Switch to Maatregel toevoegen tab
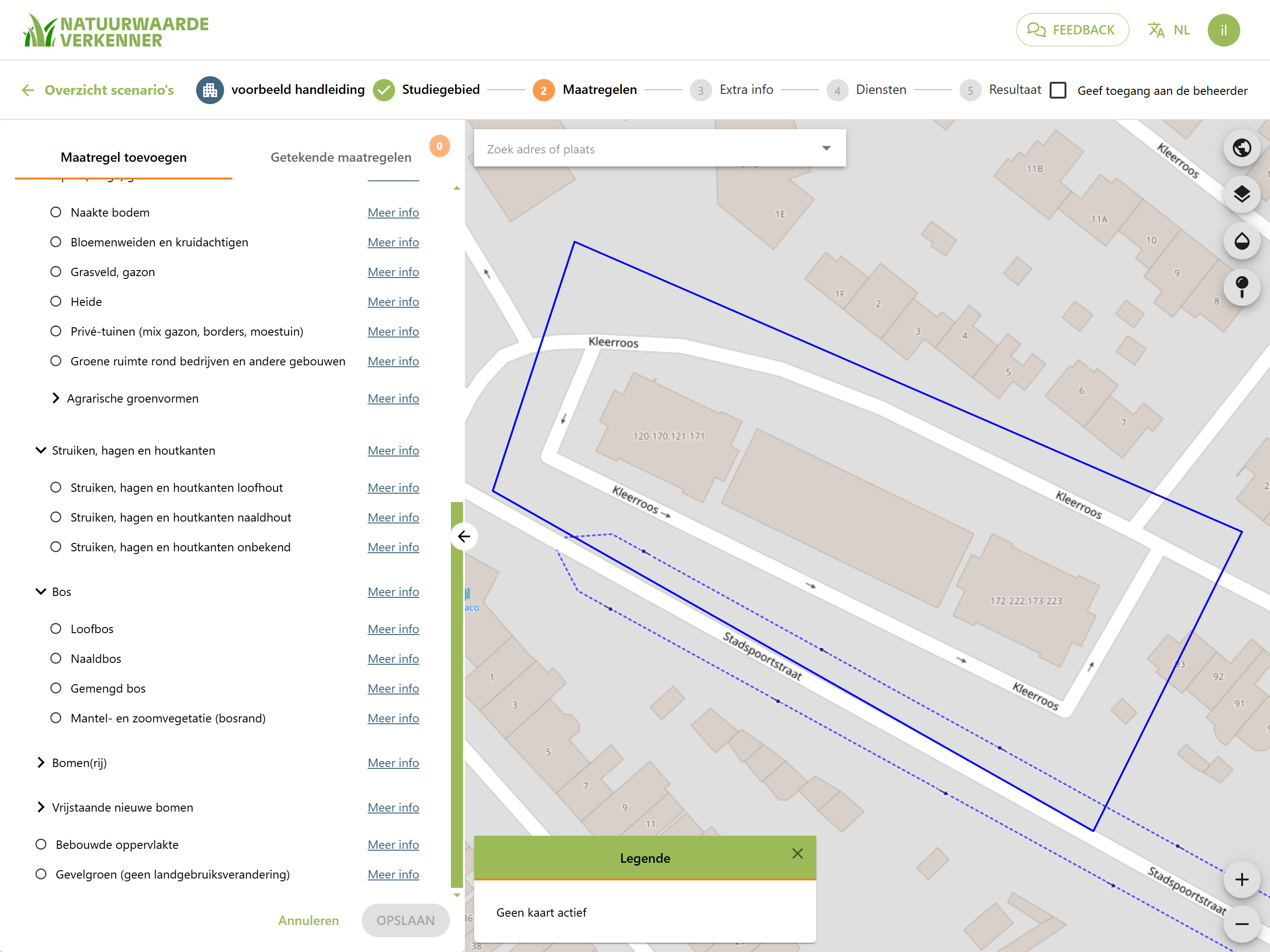This screenshot has width=1270, height=952. click(x=124, y=157)
